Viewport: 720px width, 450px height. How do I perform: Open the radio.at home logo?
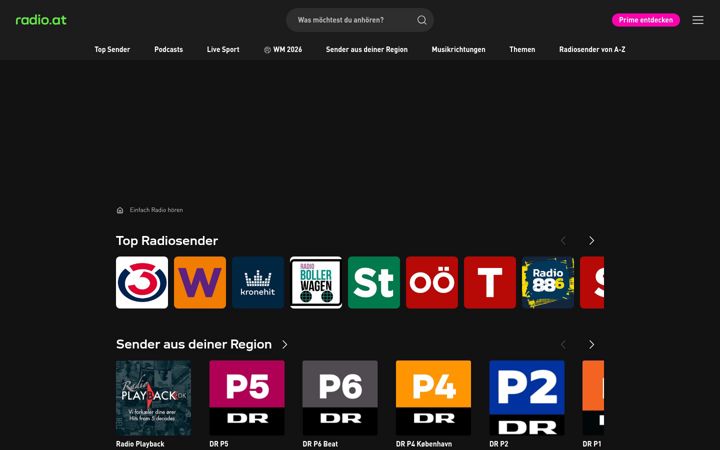41,20
